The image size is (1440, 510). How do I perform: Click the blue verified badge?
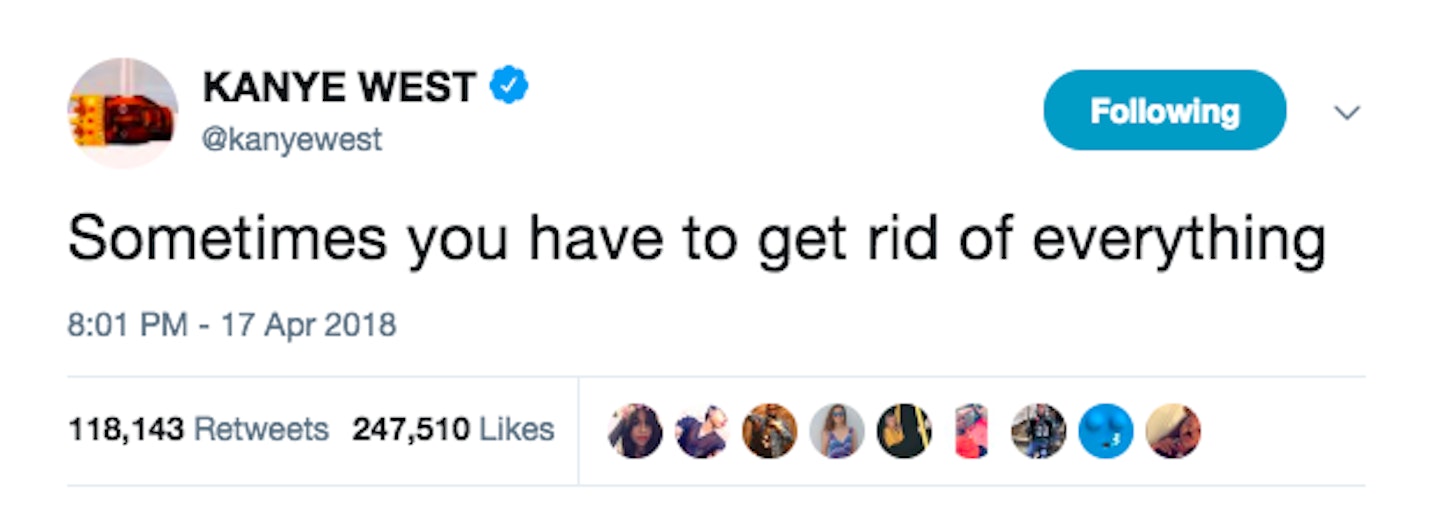click(x=508, y=88)
